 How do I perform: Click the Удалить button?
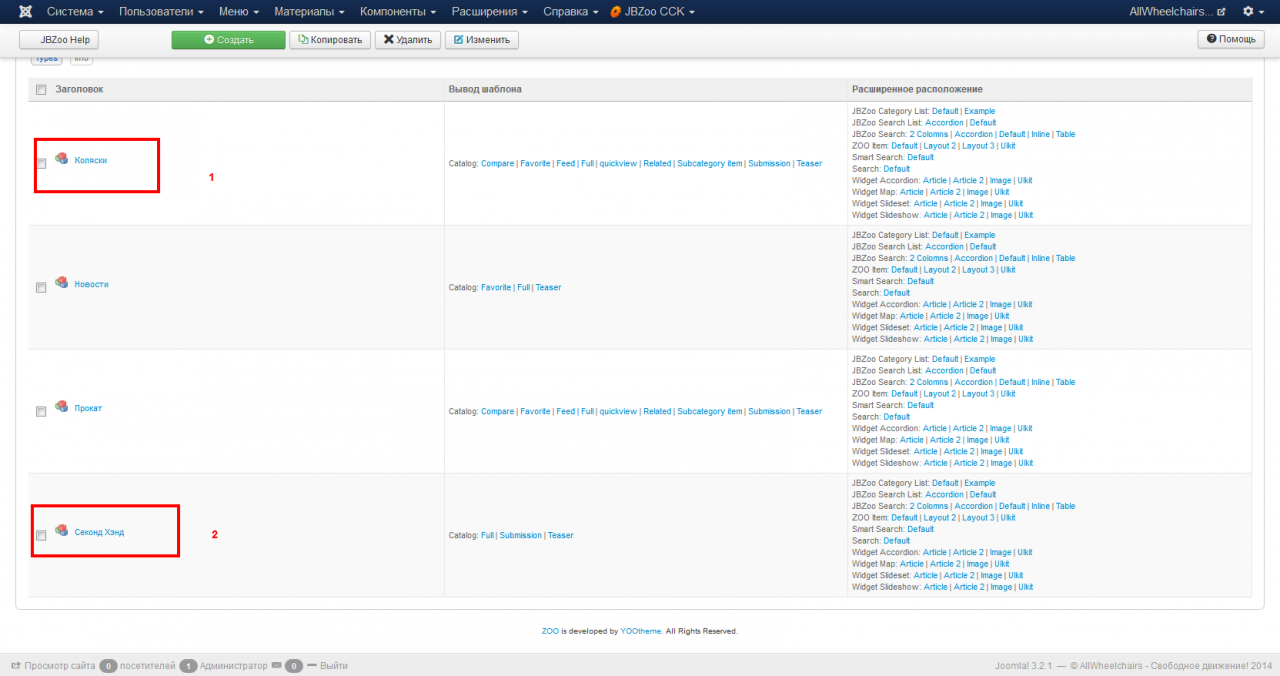tap(407, 40)
